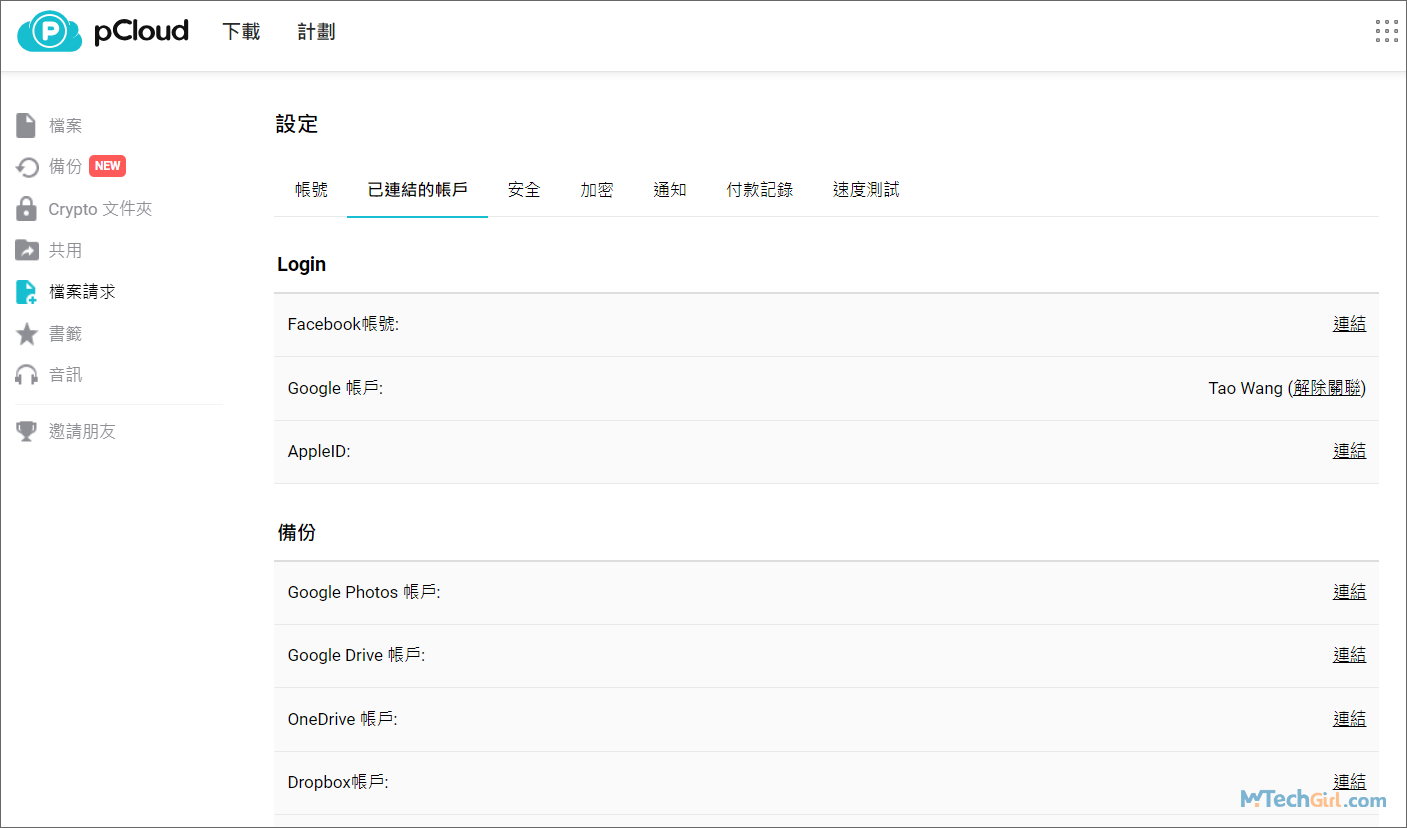Screen dimensions: 1407x828
Task: Click the pCloud logo icon
Action: [49, 32]
